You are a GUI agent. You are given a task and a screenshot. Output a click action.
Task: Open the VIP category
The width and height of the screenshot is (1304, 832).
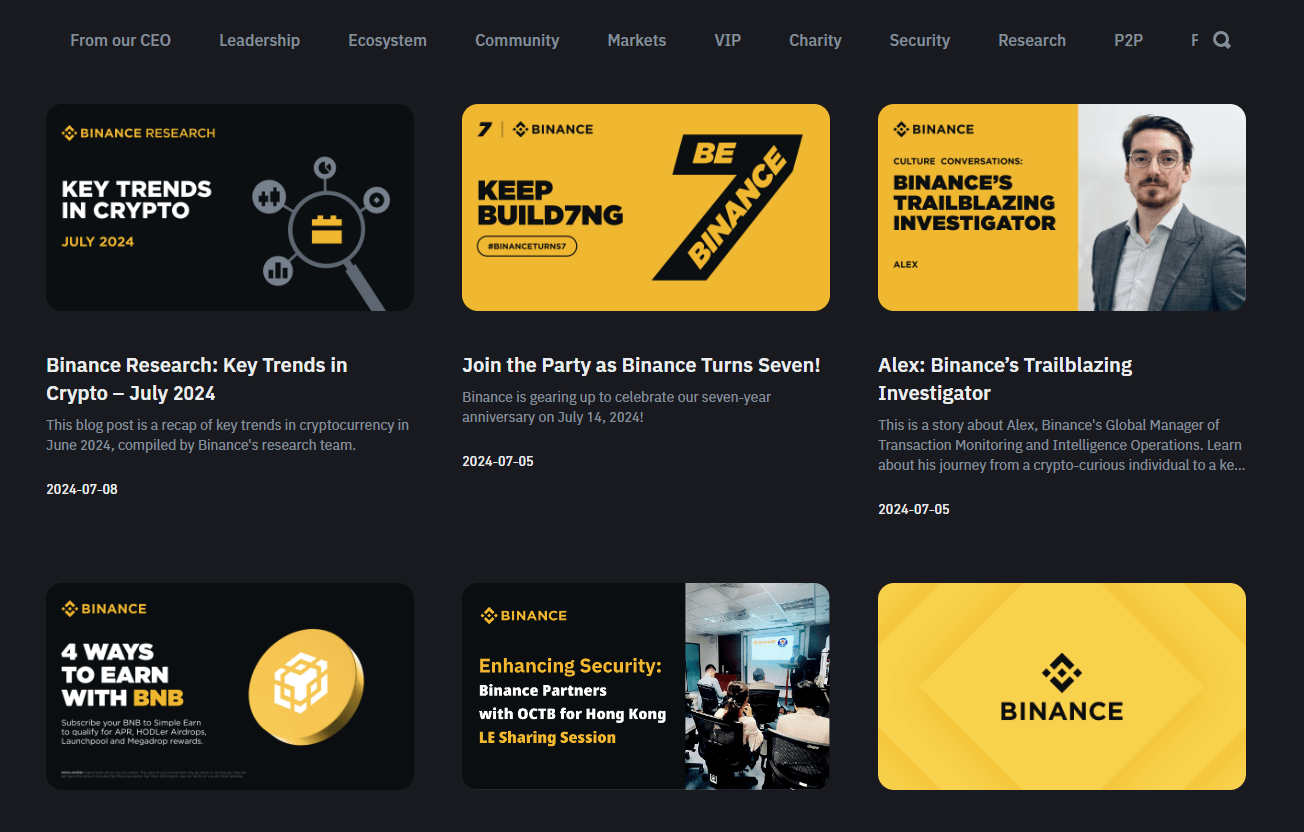[x=727, y=40]
